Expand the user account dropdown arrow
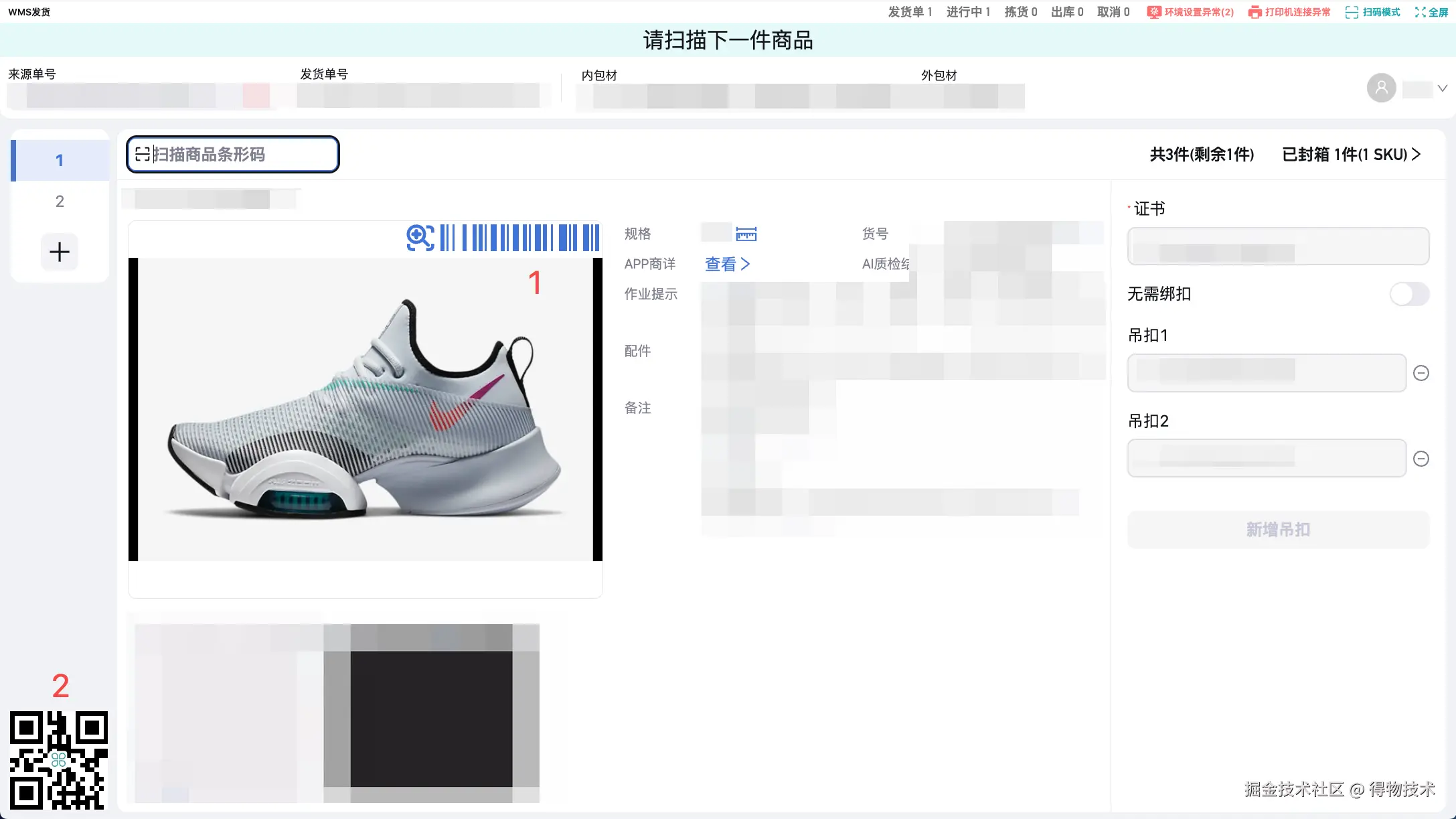The image size is (1456, 819). (1442, 88)
